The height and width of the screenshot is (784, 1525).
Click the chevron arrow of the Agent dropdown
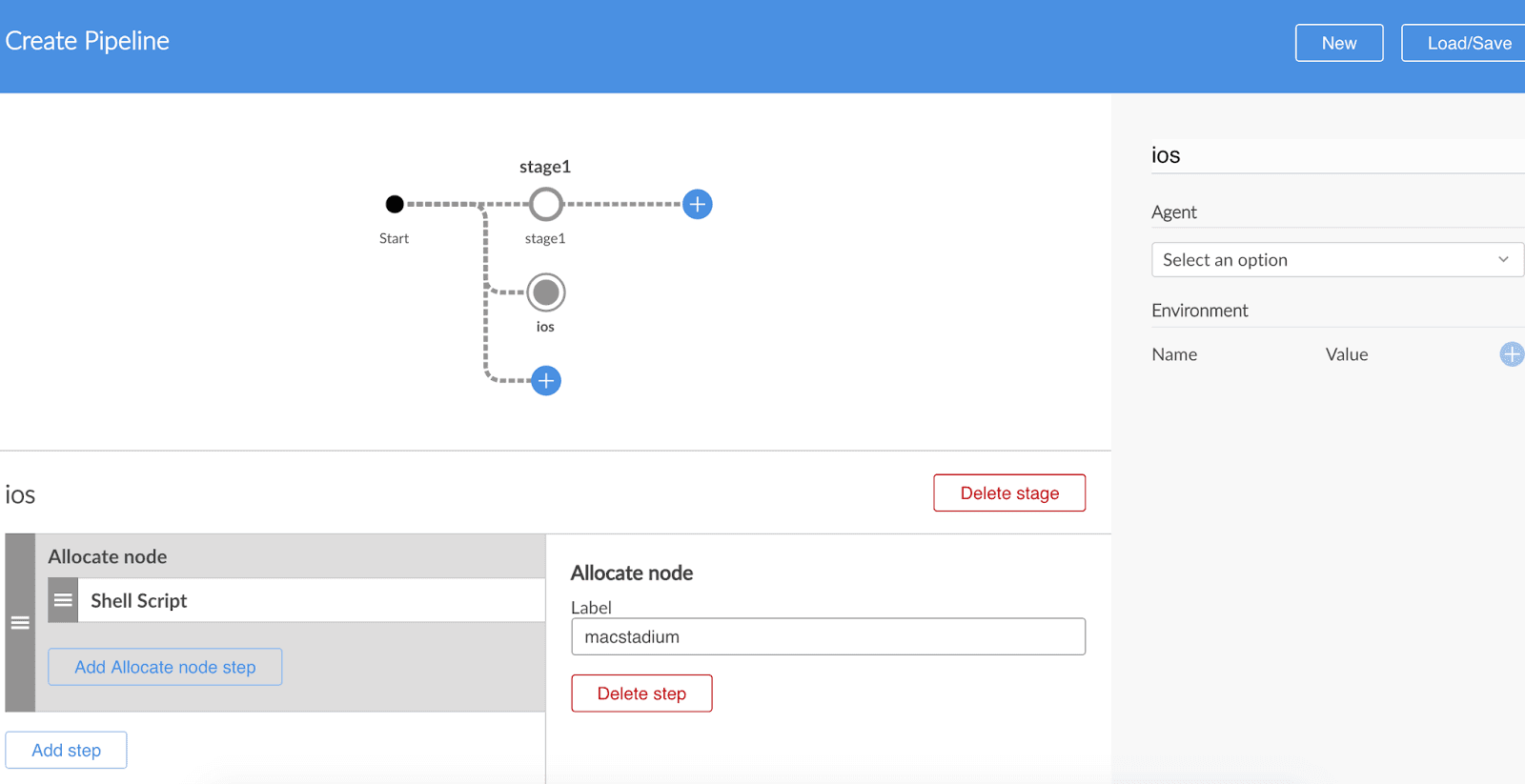point(1503,260)
